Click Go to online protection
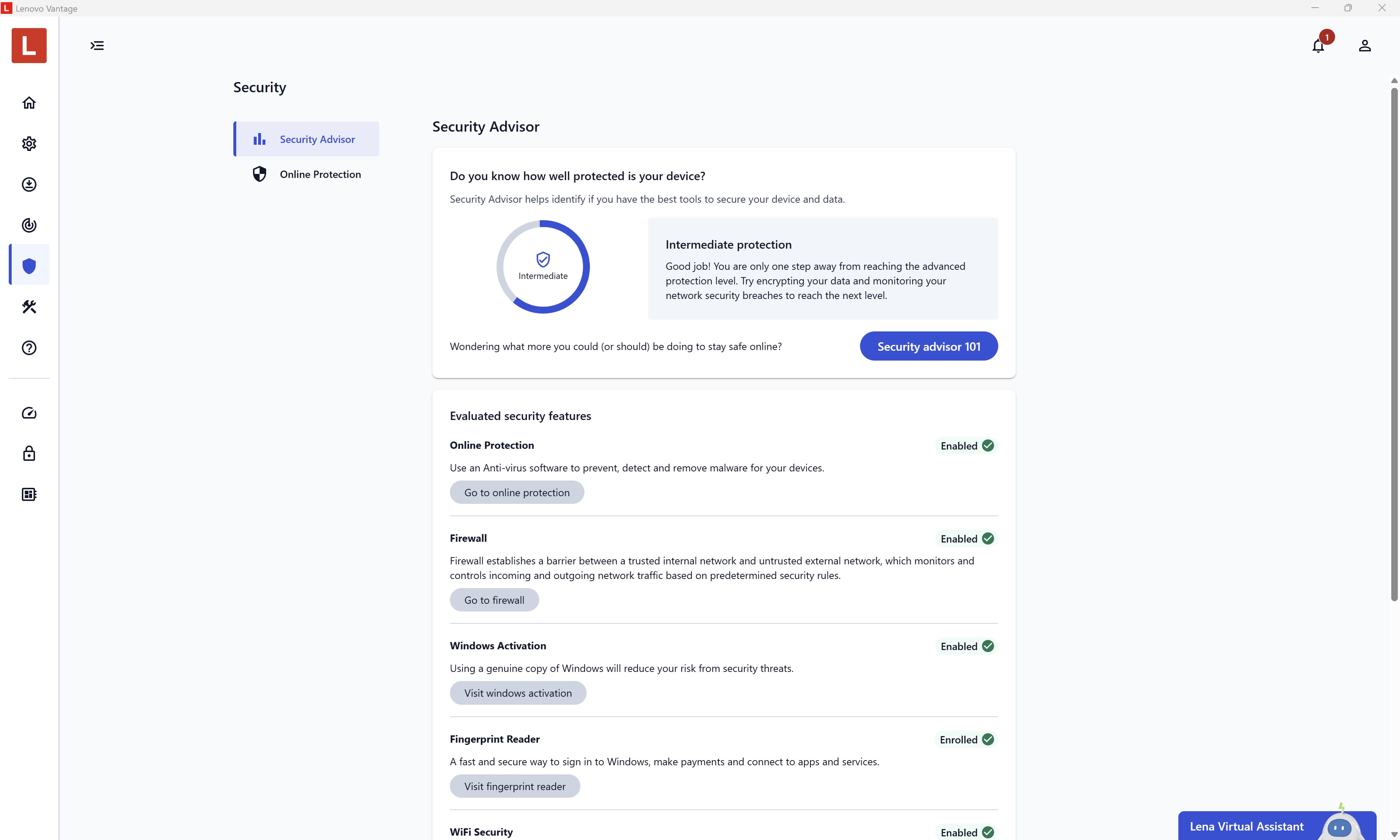Screen dimensions: 1400x840 pyautogui.click(x=517, y=493)
